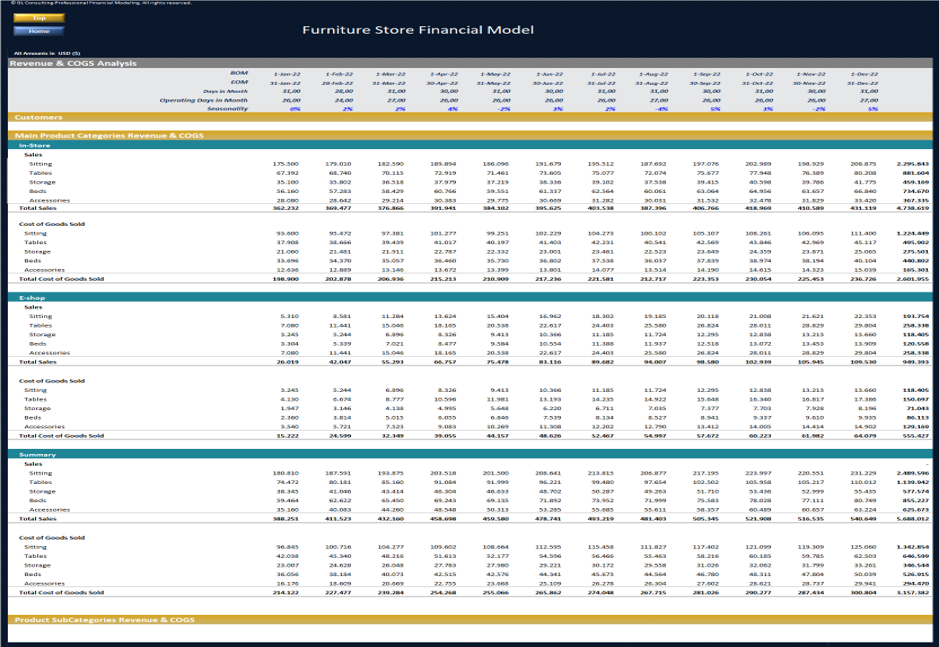Screen dimensions: 939x647
Task: Click the Operating Days in Month label
Action: 204,100
